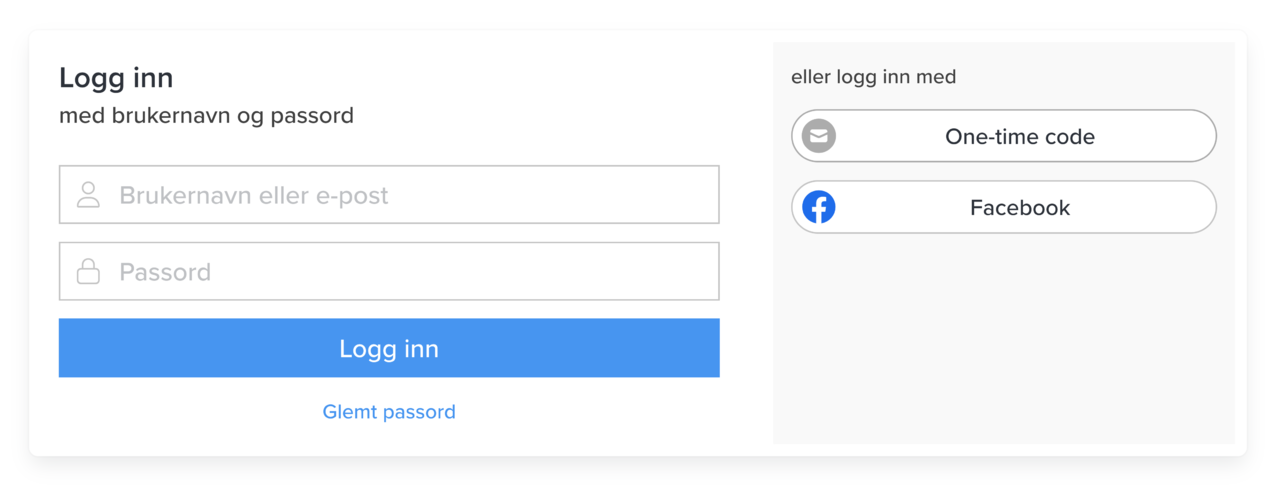Focus the 'Brukernavn eller e-post' input field
The image size is (1276, 495).
pyautogui.click(x=400, y=195)
